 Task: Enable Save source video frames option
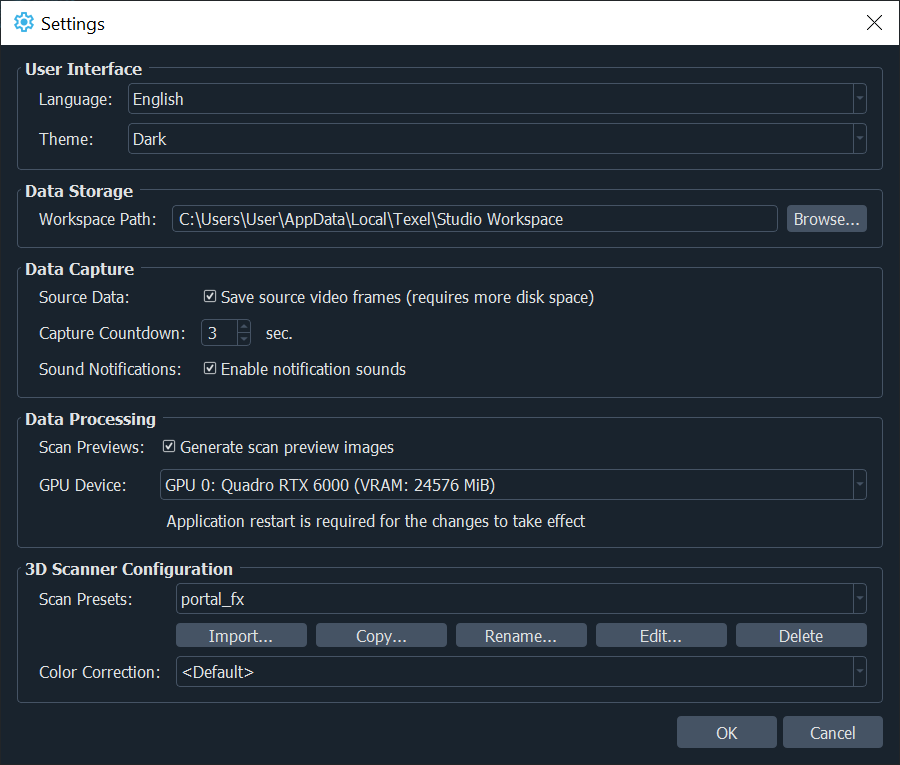[210, 297]
